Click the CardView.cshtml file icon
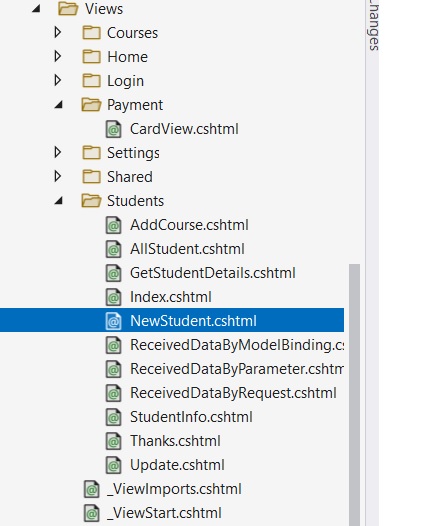 coord(113,129)
